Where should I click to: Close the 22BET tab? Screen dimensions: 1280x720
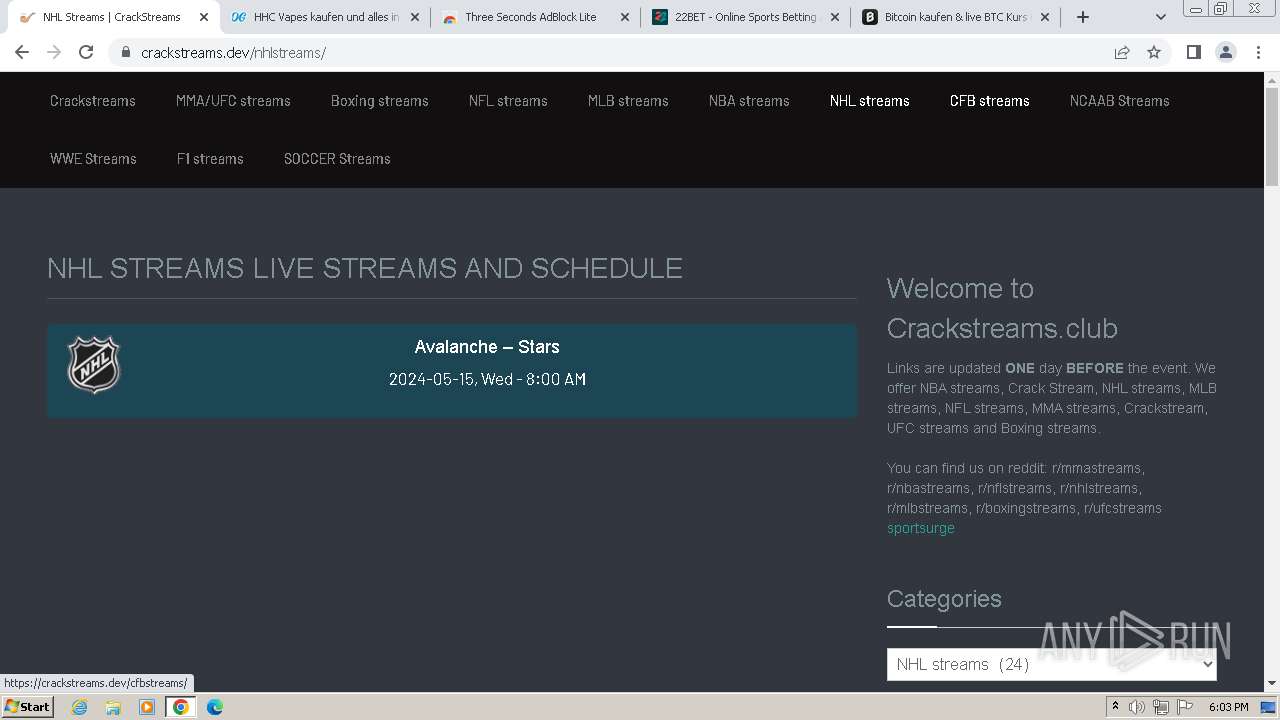tap(835, 17)
